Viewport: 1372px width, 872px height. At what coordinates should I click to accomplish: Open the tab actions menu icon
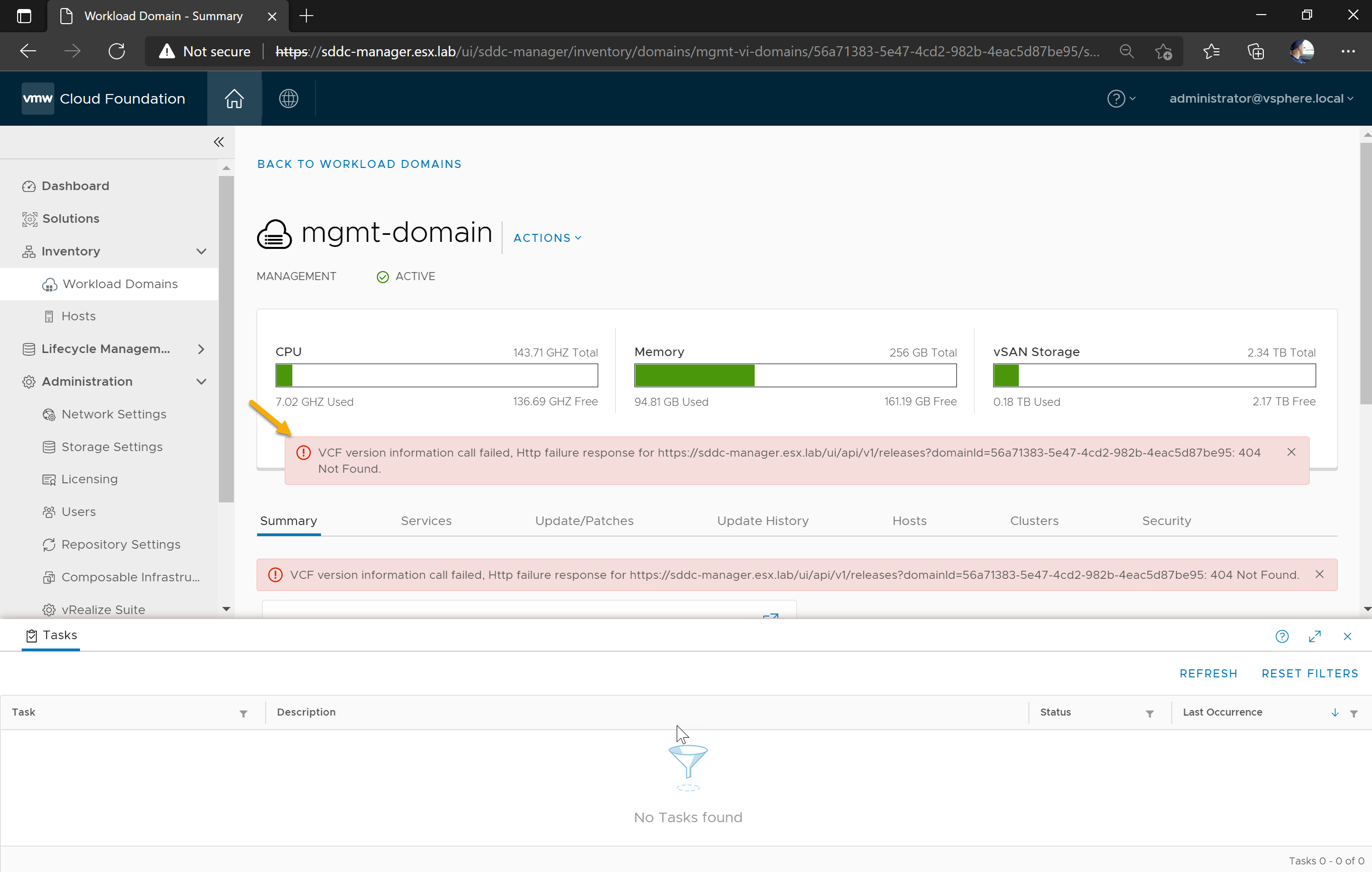tap(24, 16)
